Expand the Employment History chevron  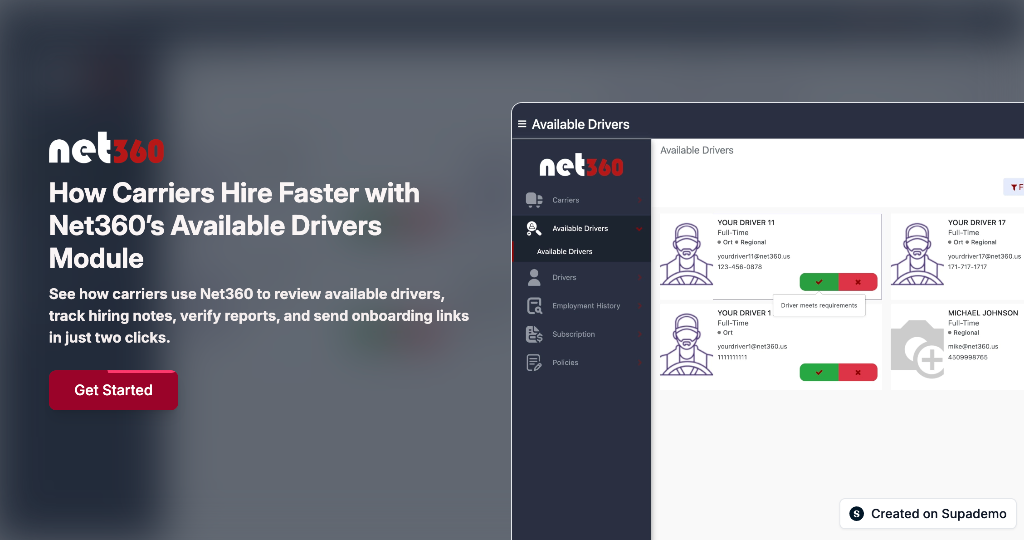639,306
